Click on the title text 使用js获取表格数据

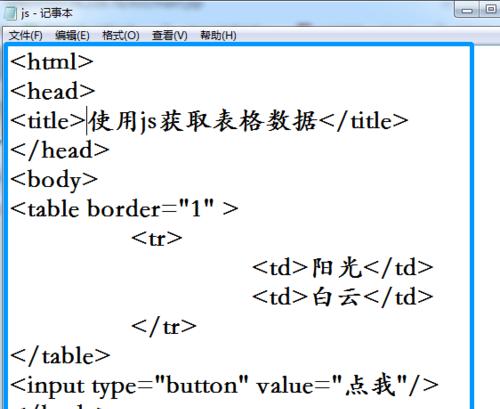203,121
